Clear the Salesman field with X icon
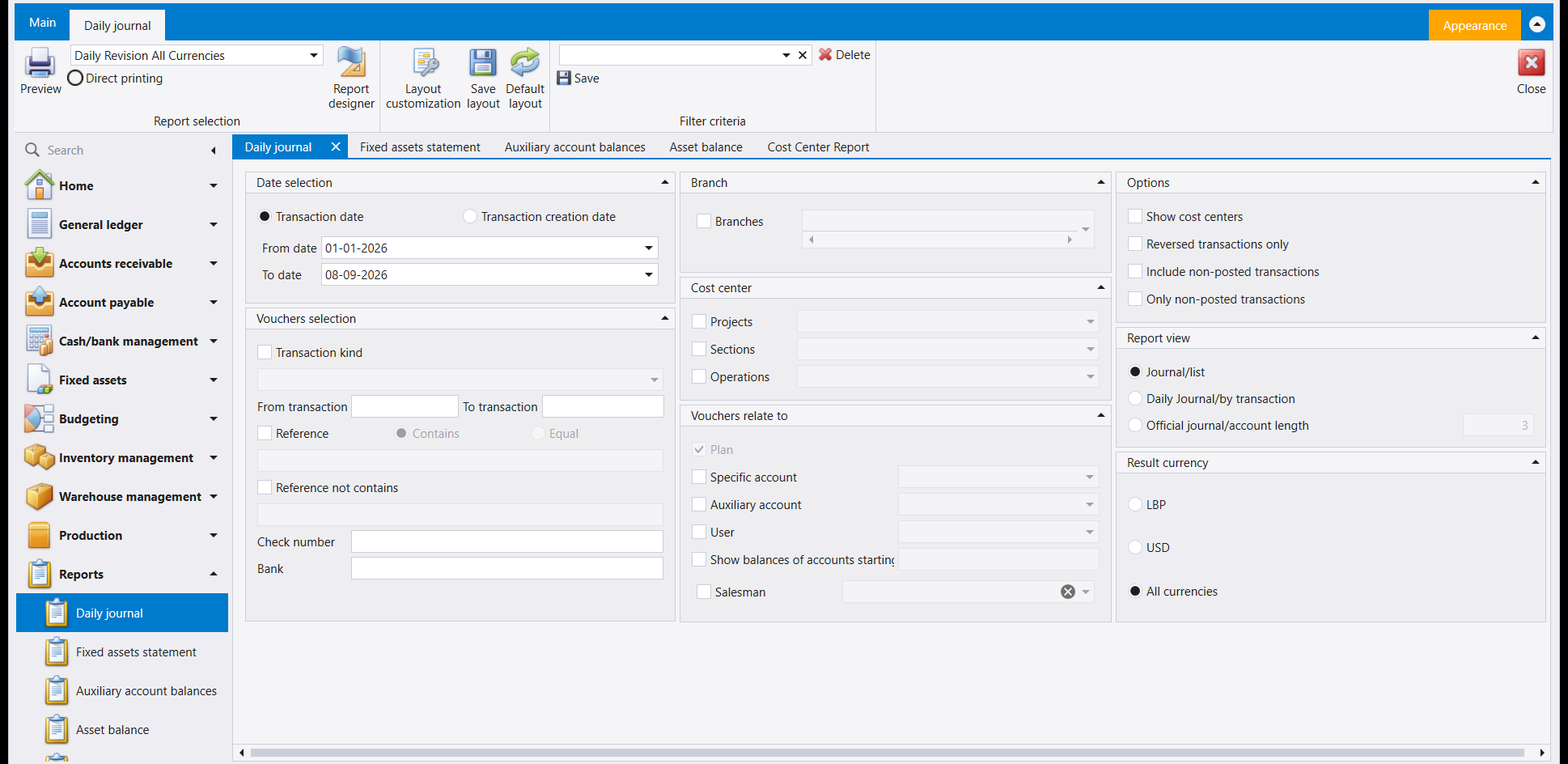Viewport: 1568px width, 764px height. [x=1068, y=592]
